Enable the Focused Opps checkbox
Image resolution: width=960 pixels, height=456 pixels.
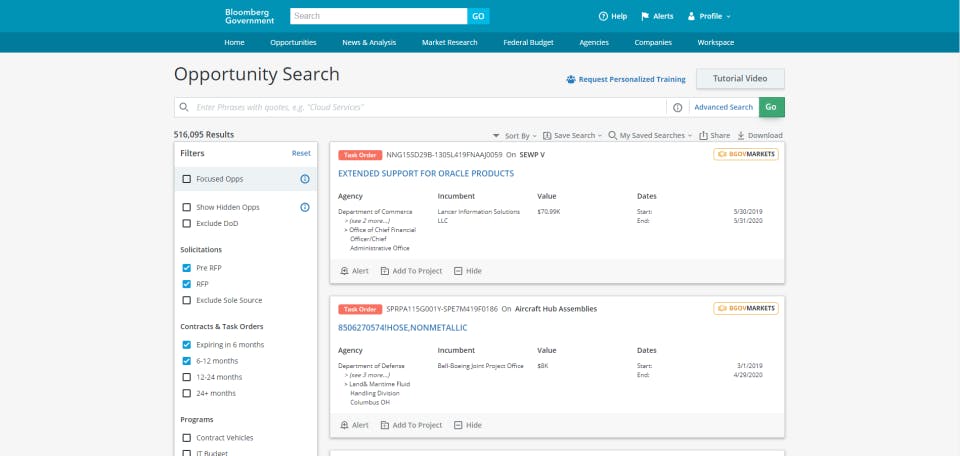(187, 179)
